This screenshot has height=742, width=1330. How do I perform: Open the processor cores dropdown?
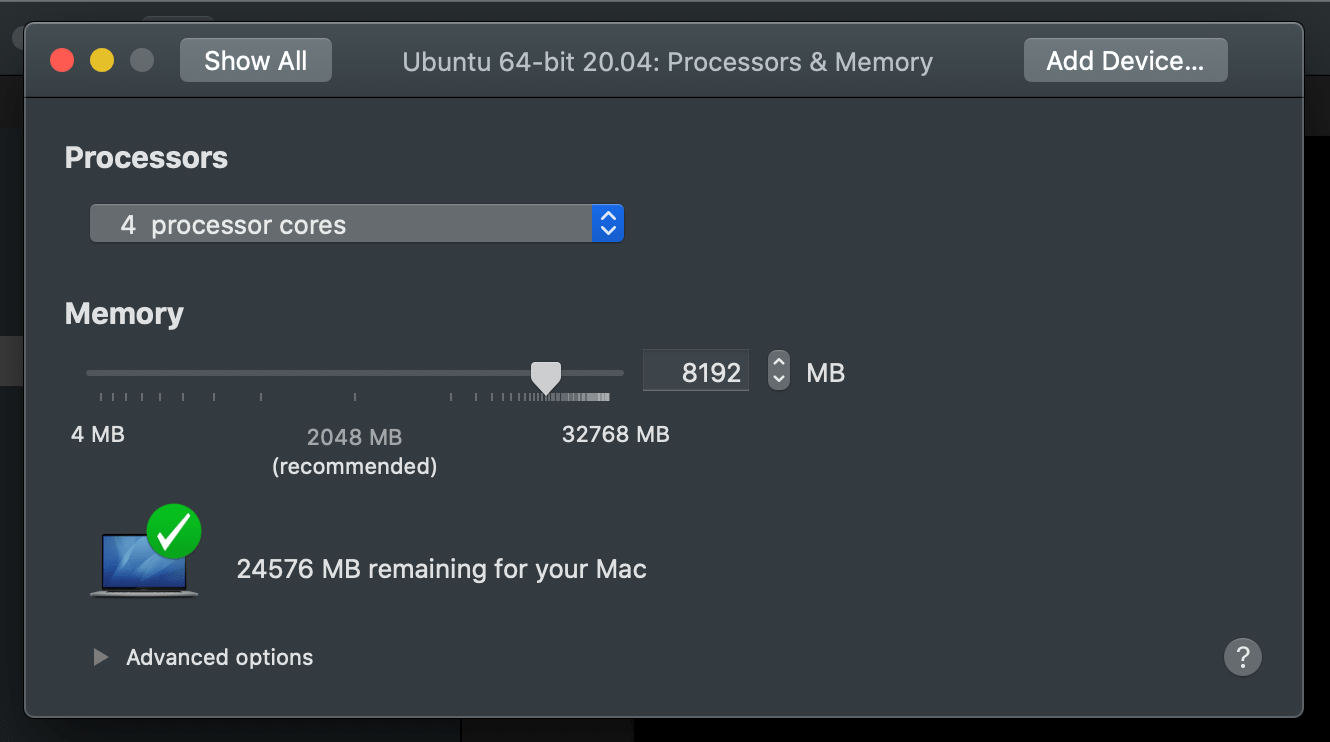(341, 224)
